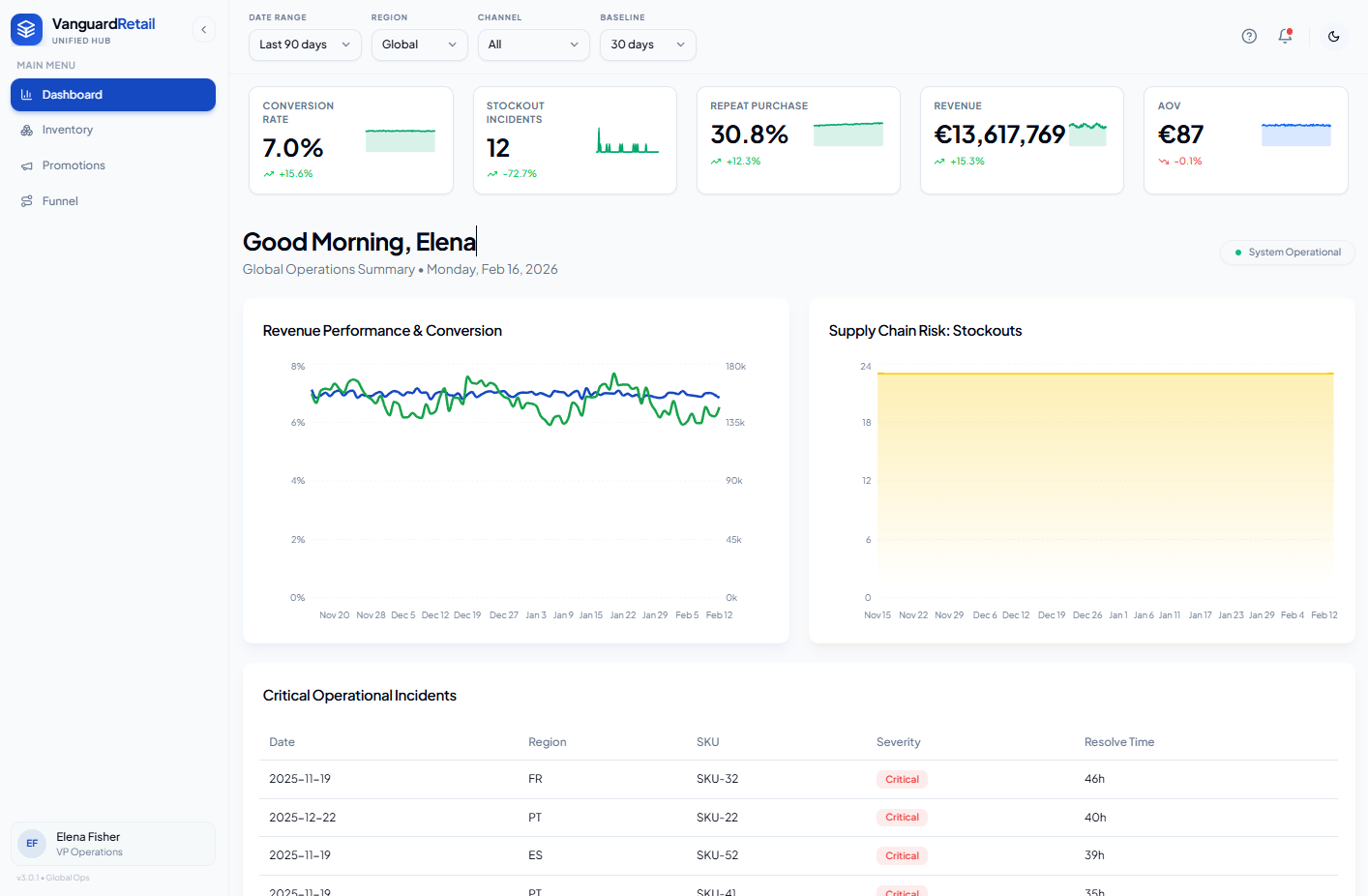1368x896 pixels.
Task: Click the Severity column header
Action: point(899,742)
